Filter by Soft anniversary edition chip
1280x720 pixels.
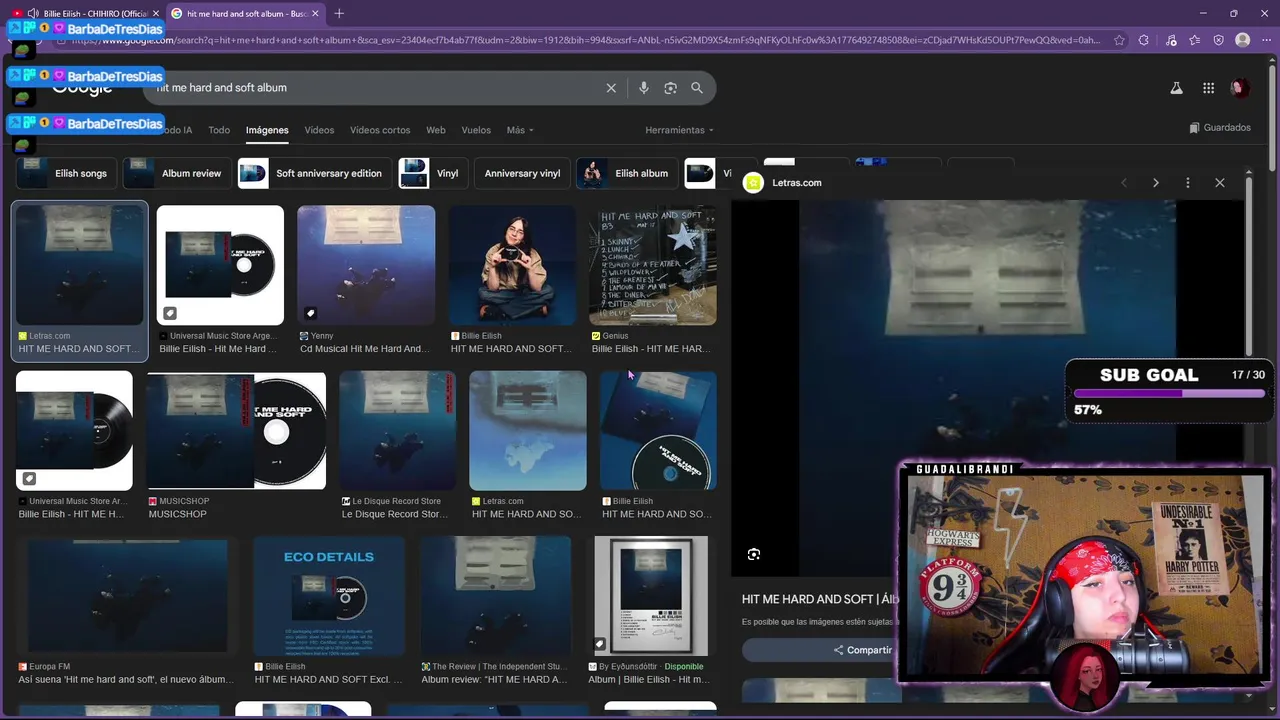314,173
